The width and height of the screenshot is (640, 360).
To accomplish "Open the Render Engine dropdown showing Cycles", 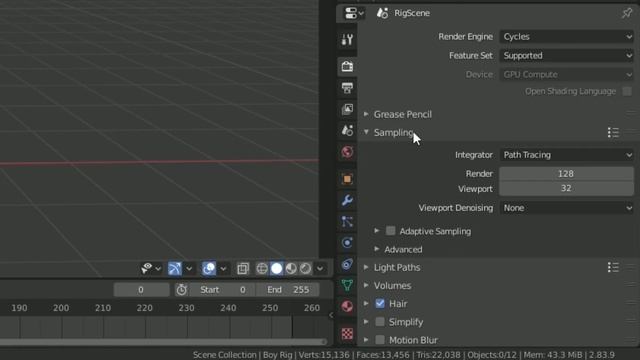I will pyautogui.click(x=567, y=37).
